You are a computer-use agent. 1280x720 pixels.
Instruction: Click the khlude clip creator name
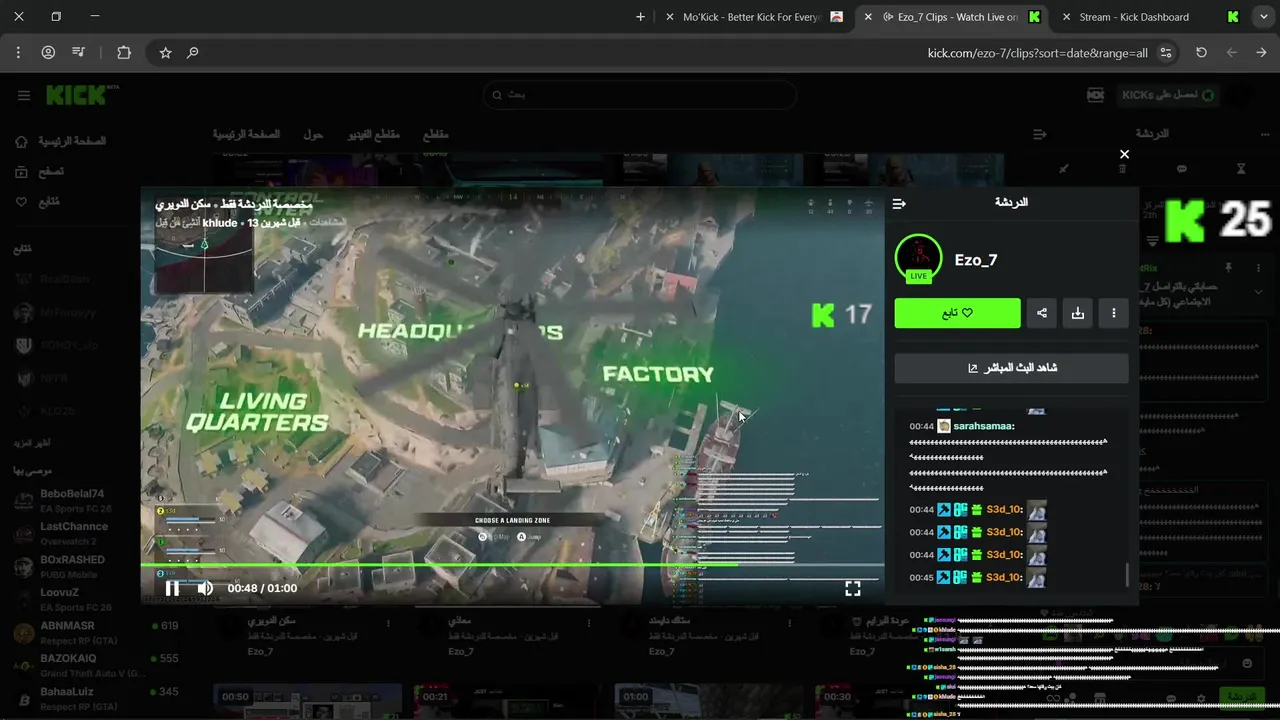(220, 222)
